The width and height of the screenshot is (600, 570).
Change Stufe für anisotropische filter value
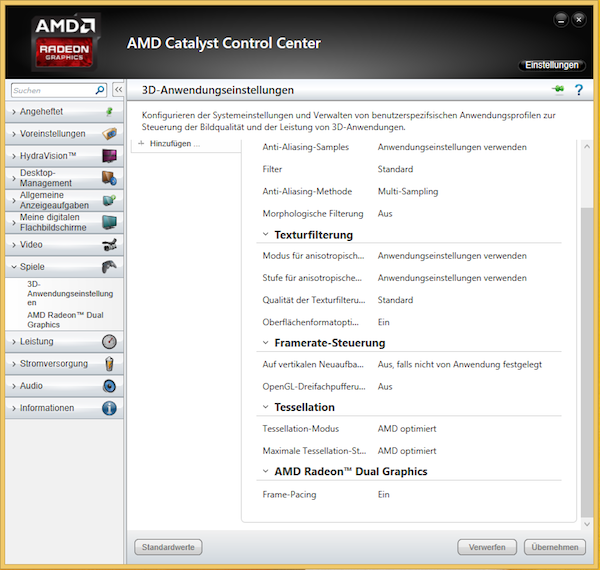coord(452,278)
